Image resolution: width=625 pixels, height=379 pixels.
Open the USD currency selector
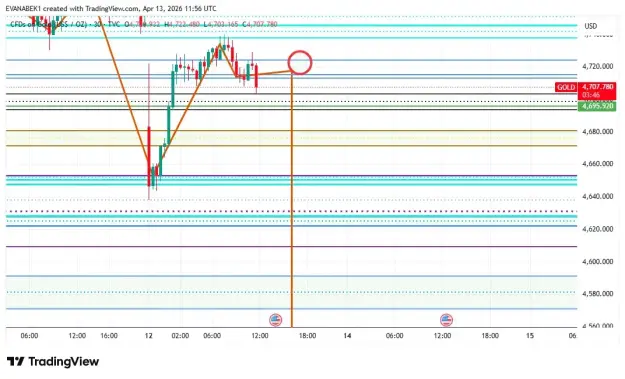[591, 26]
